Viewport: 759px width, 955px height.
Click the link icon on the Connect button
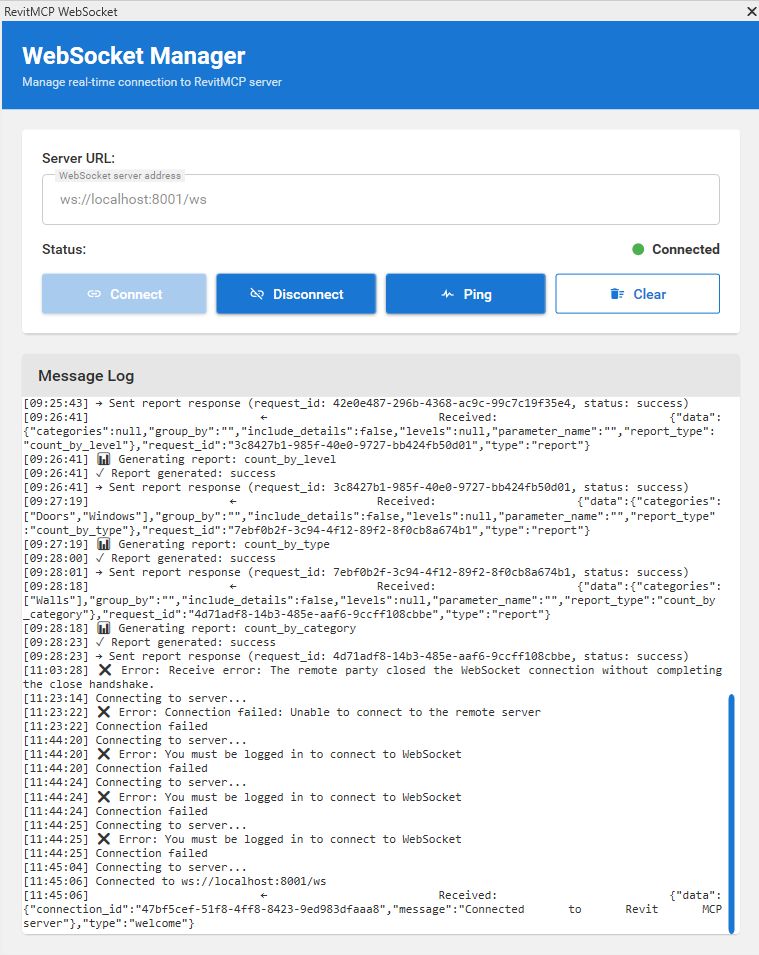[94, 294]
